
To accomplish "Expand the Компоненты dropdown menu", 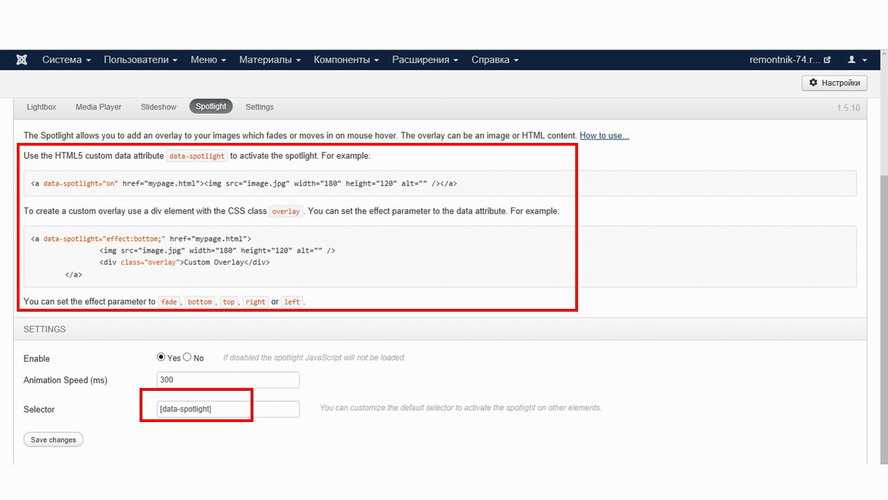I will click(x=346, y=60).
